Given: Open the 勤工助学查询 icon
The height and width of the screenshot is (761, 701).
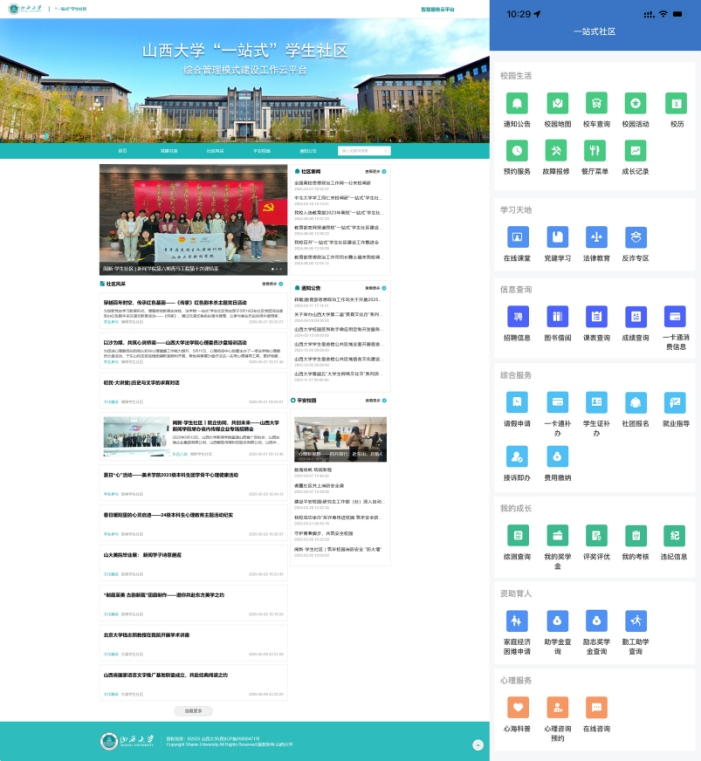Looking at the screenshot, I should coord(635,621).
